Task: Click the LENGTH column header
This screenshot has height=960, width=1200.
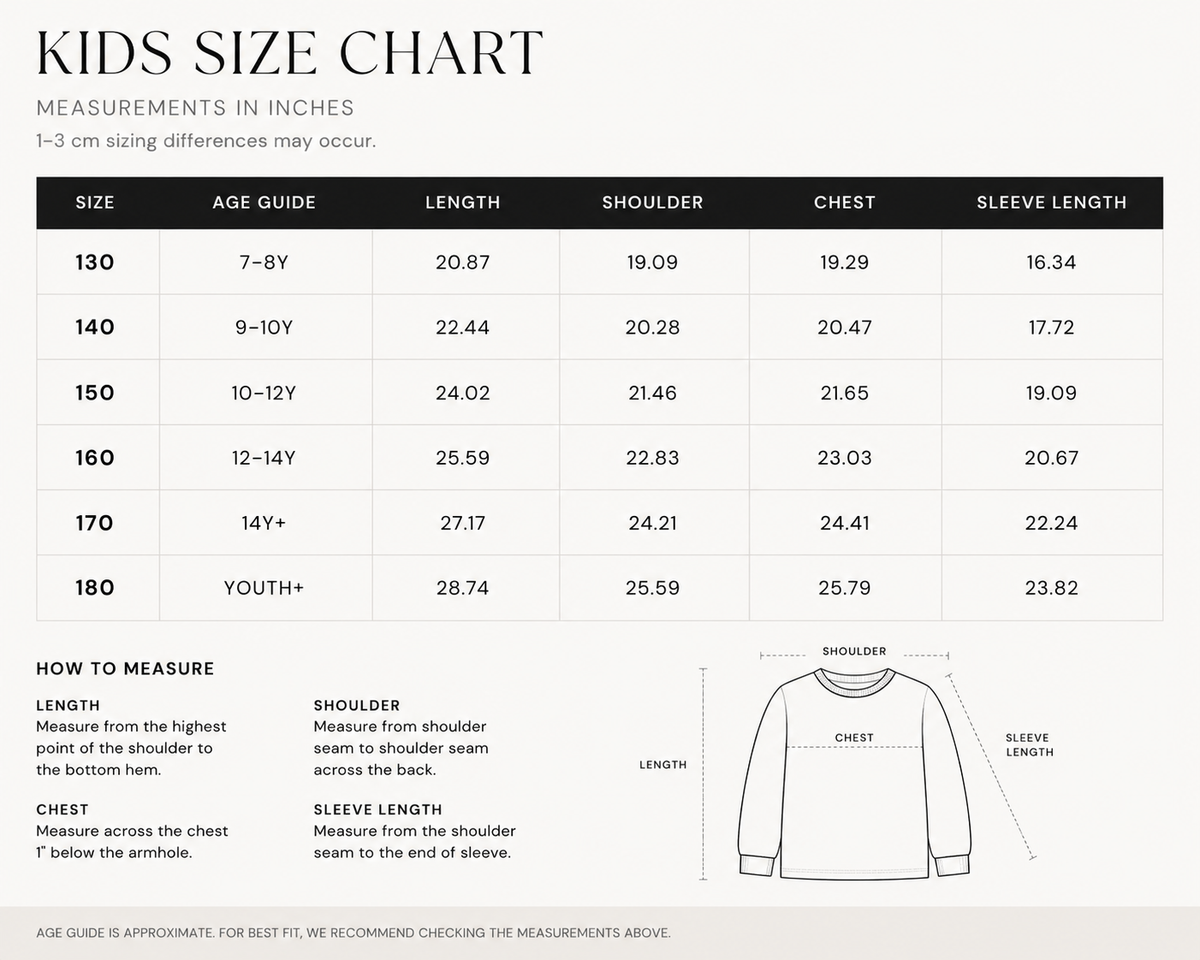Action: (x=463, y=202)
